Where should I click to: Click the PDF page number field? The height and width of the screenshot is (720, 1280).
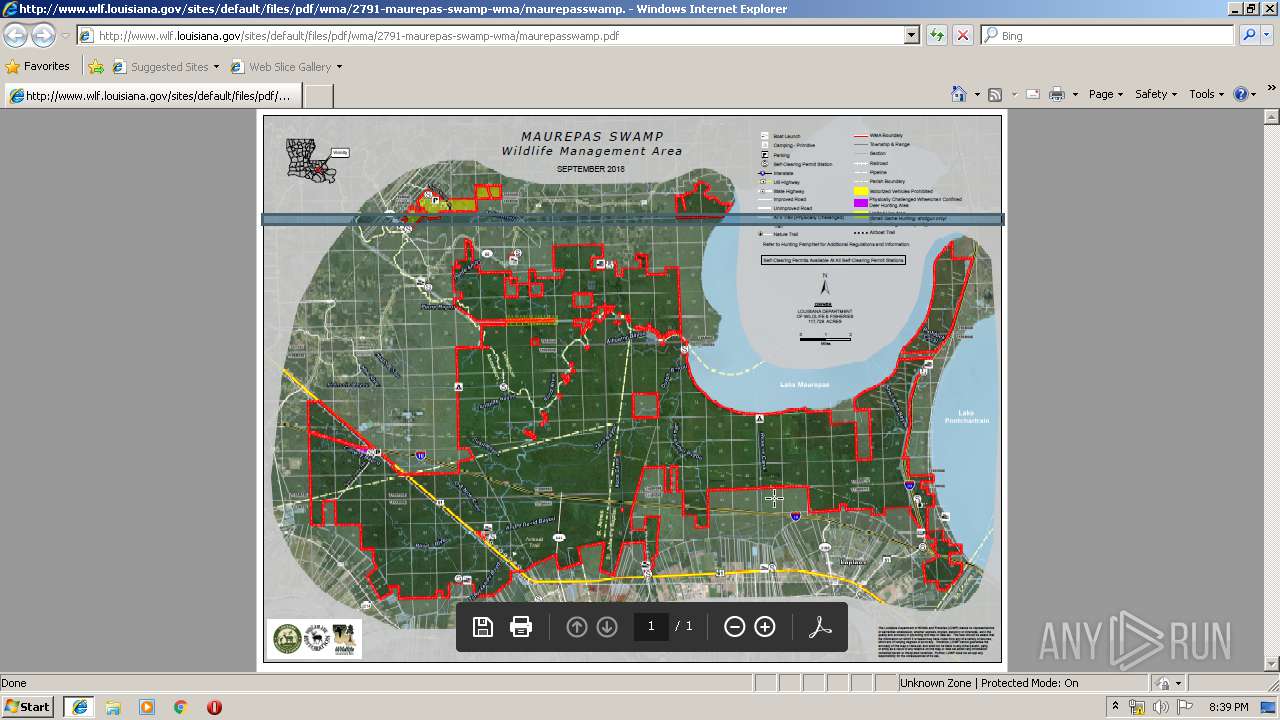click(651, 626)
